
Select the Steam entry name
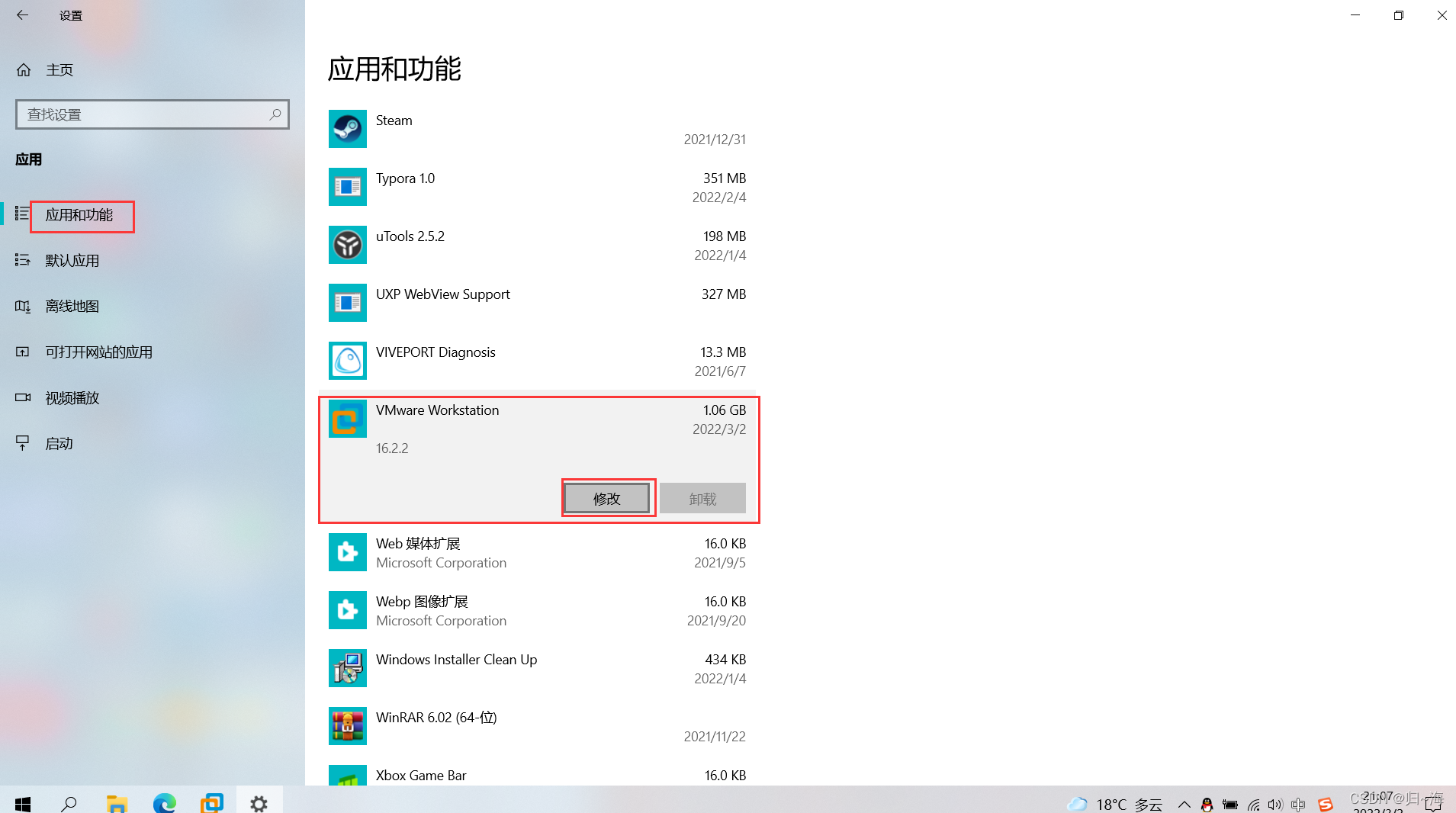pos(394,121)
